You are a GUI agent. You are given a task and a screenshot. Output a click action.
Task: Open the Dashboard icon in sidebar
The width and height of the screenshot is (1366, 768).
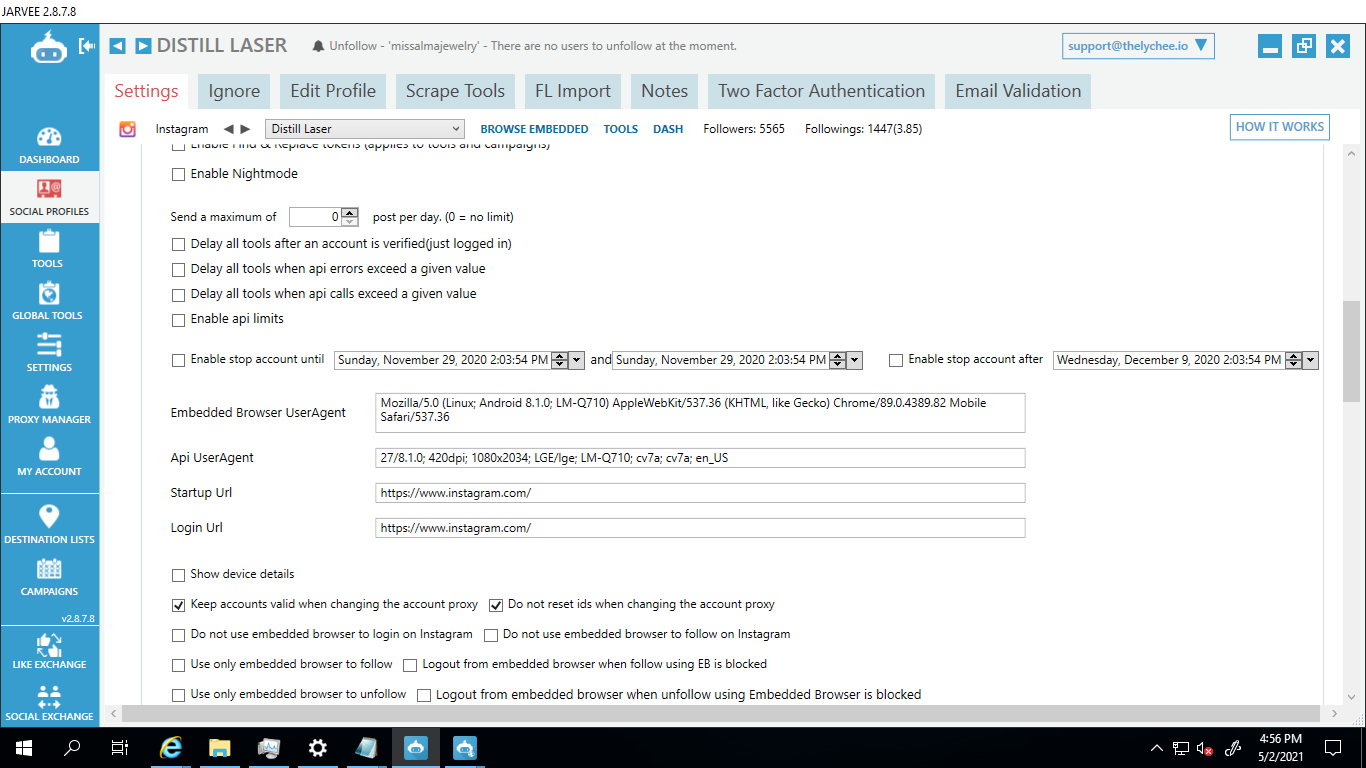49,145
